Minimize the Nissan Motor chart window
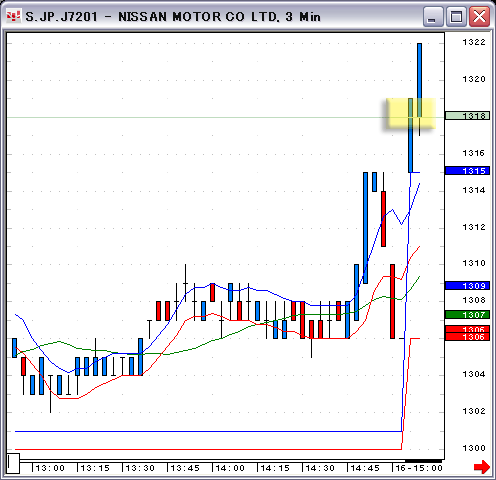Image resolution: width=496 pixels, height=480 pixels. click(x=433, y=17)
